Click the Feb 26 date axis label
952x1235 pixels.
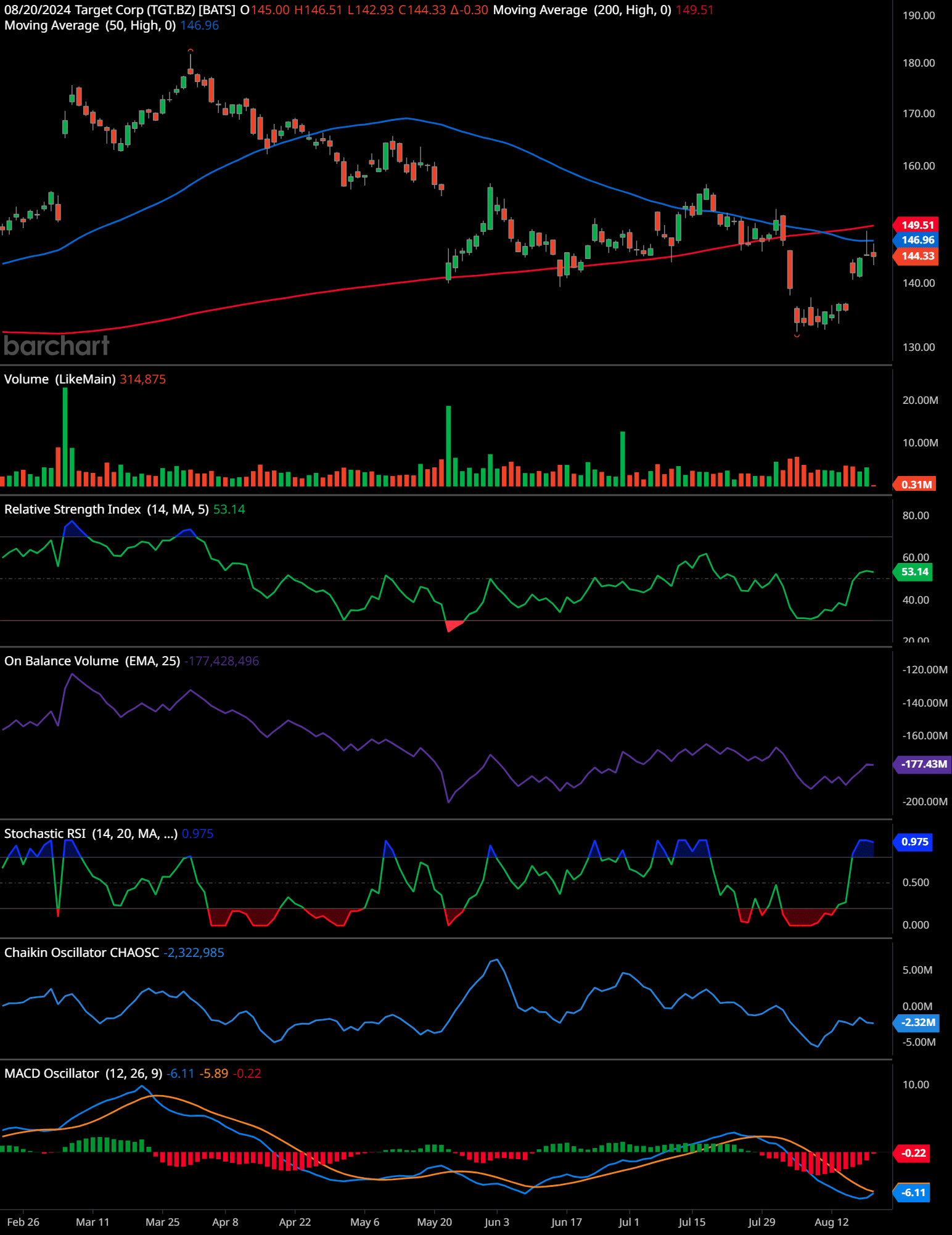[x=23, y=1222]
